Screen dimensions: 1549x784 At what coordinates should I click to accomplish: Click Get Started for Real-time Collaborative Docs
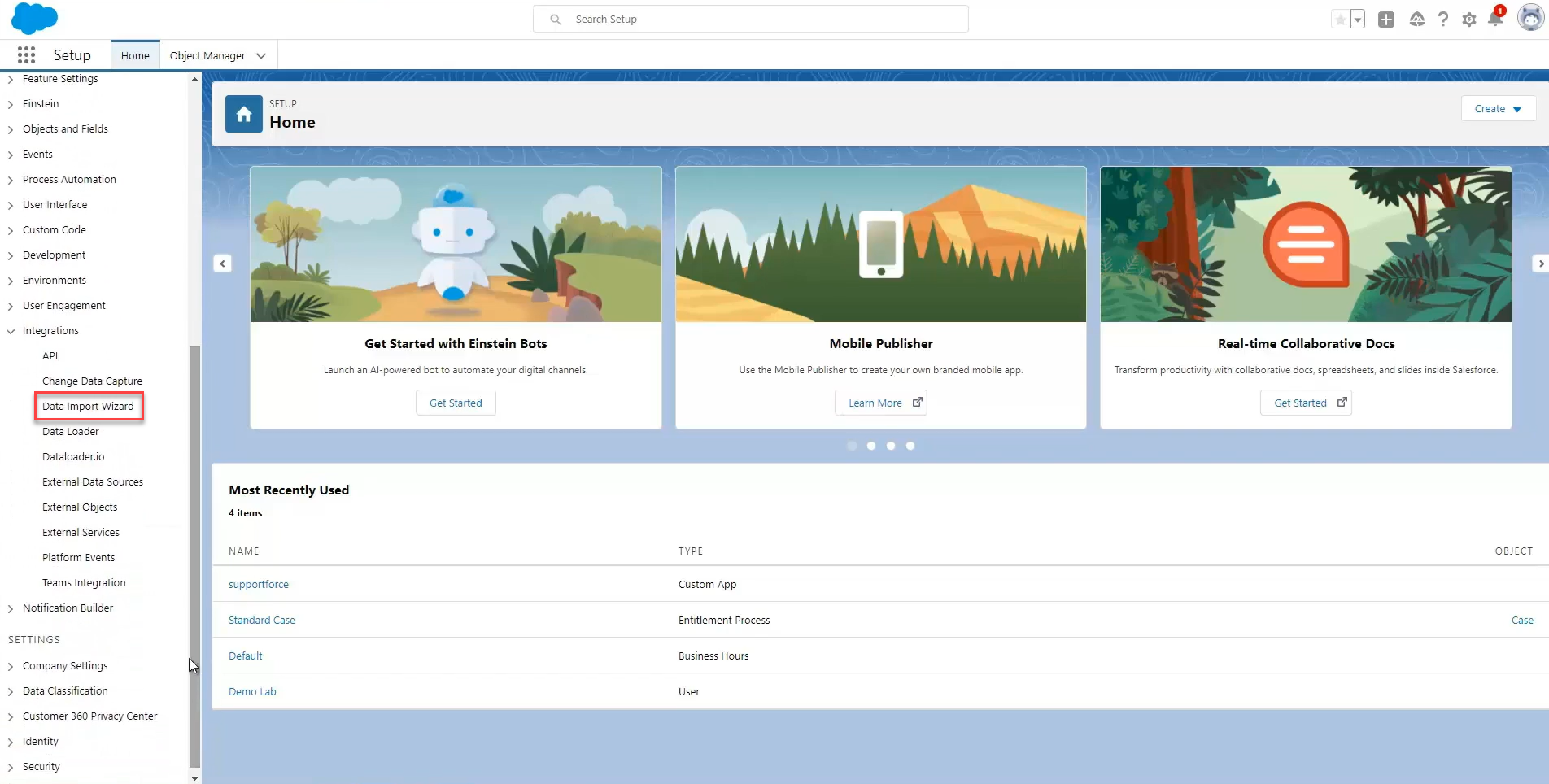[1306, 403]
